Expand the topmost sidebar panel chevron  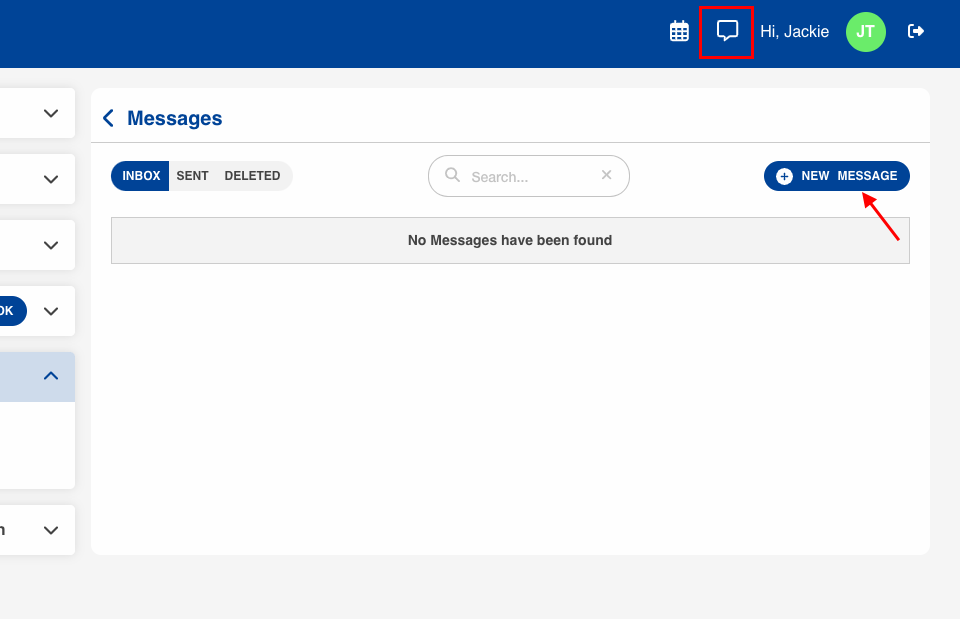click(51, 113)
